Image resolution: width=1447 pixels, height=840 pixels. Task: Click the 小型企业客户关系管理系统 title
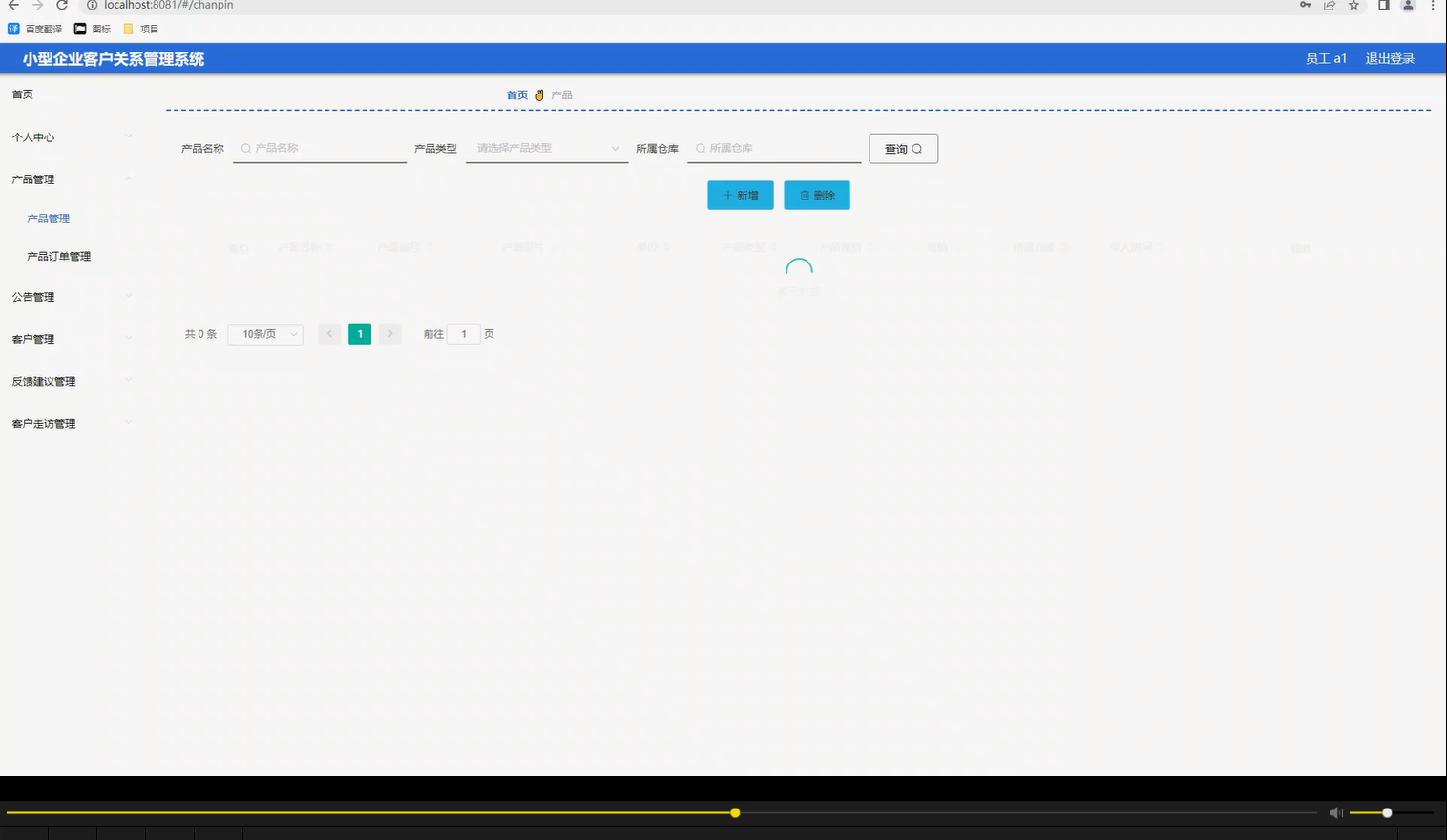(114, 59)
